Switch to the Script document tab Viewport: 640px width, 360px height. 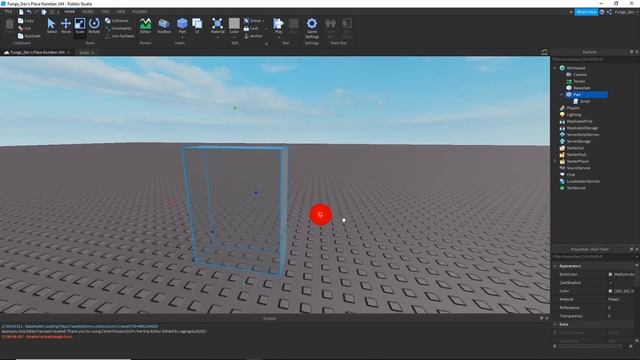pyautogui.click(x=84, y=53)
